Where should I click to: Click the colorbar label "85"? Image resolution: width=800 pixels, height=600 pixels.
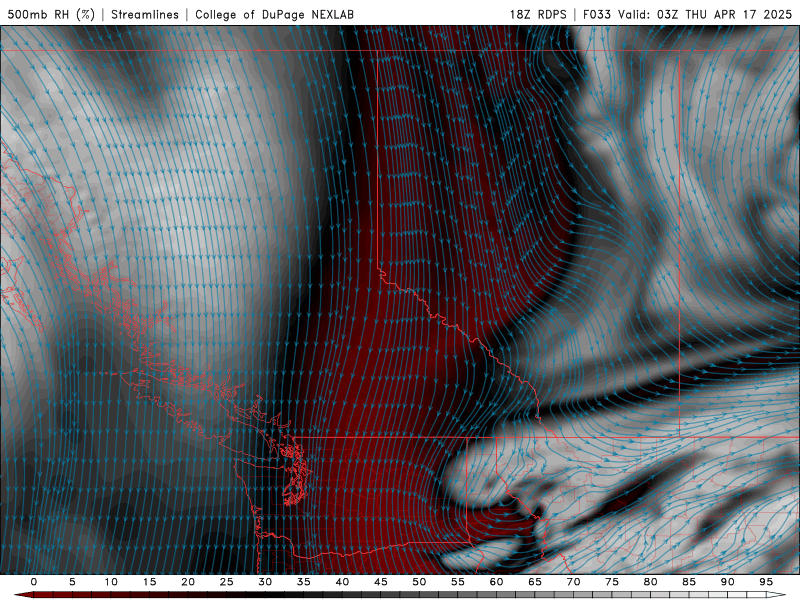click(689, 582)
